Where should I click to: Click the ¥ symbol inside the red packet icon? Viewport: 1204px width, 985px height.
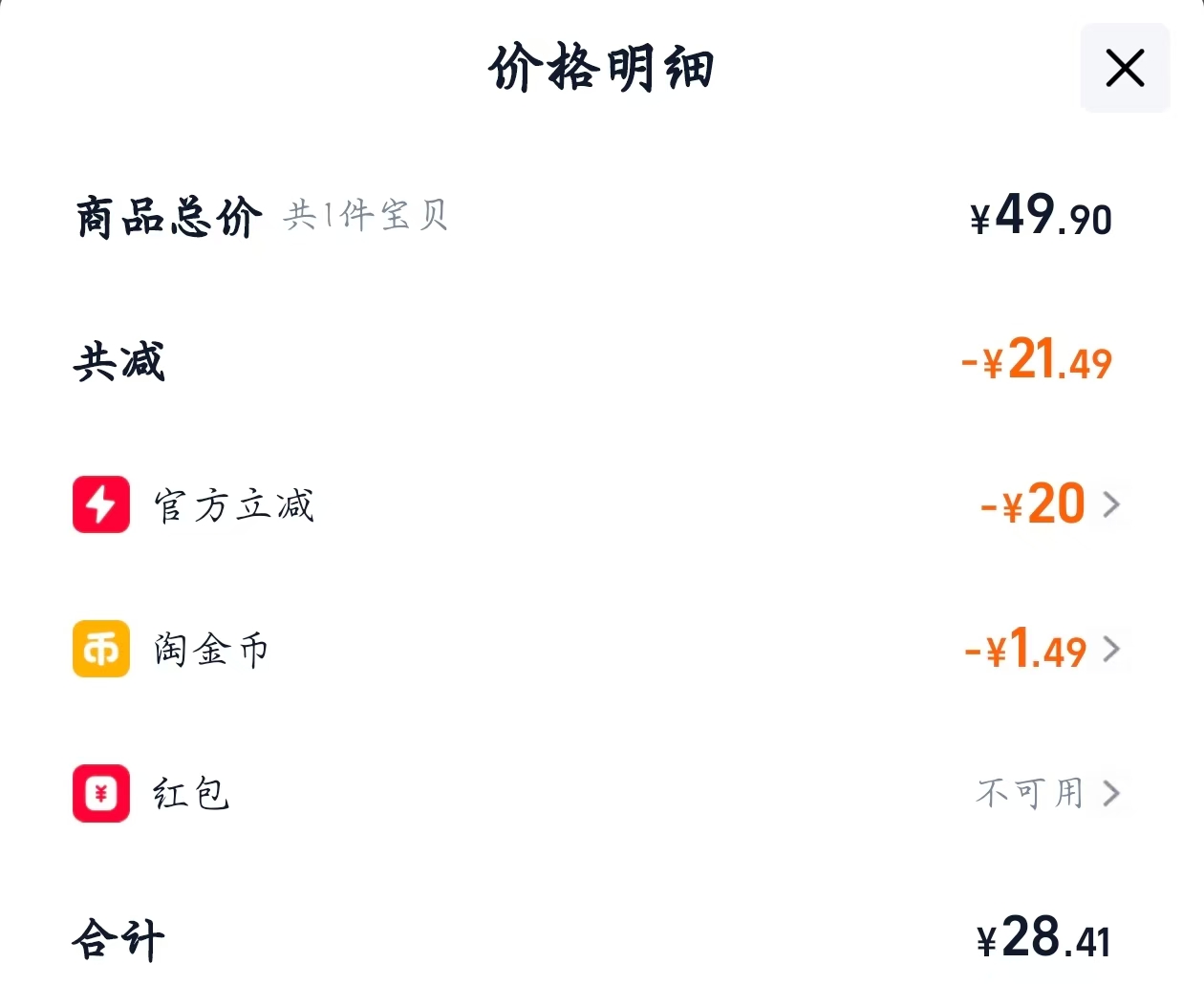click(100, 793)
